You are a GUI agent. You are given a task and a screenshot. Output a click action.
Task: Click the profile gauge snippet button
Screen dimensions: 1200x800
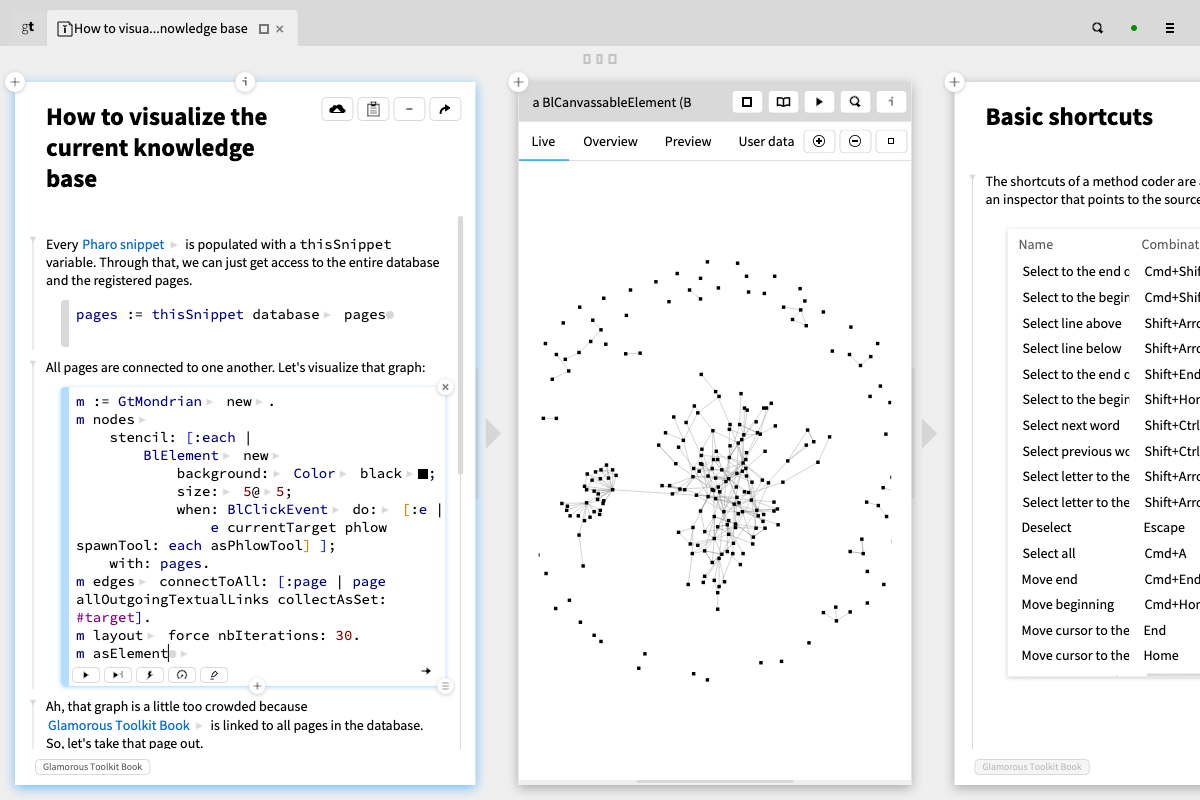(182, 675)
